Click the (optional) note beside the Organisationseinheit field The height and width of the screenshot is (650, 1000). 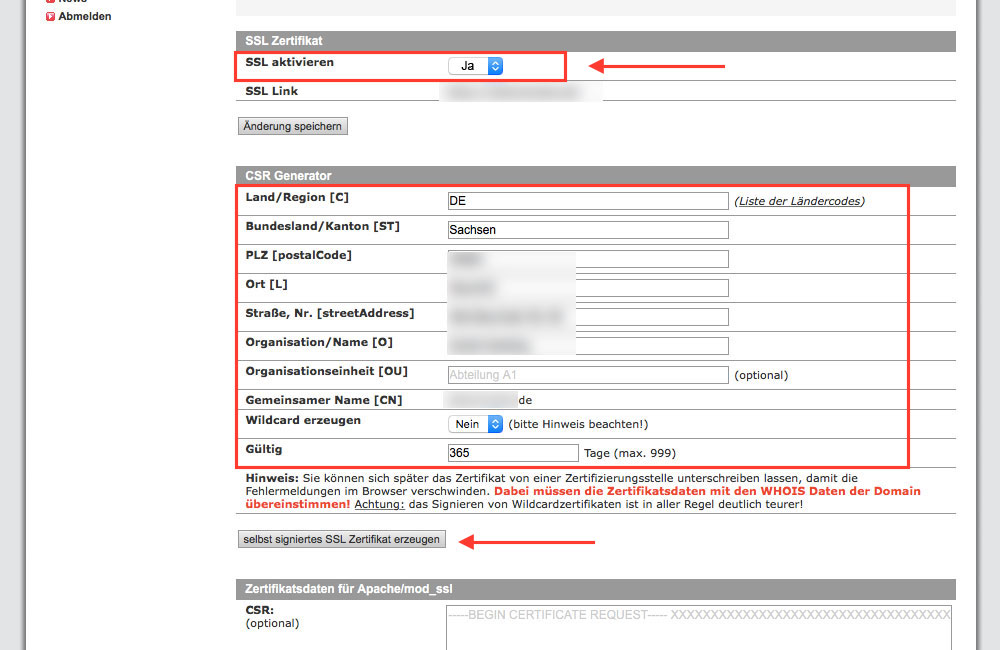[x=761, y=375]
